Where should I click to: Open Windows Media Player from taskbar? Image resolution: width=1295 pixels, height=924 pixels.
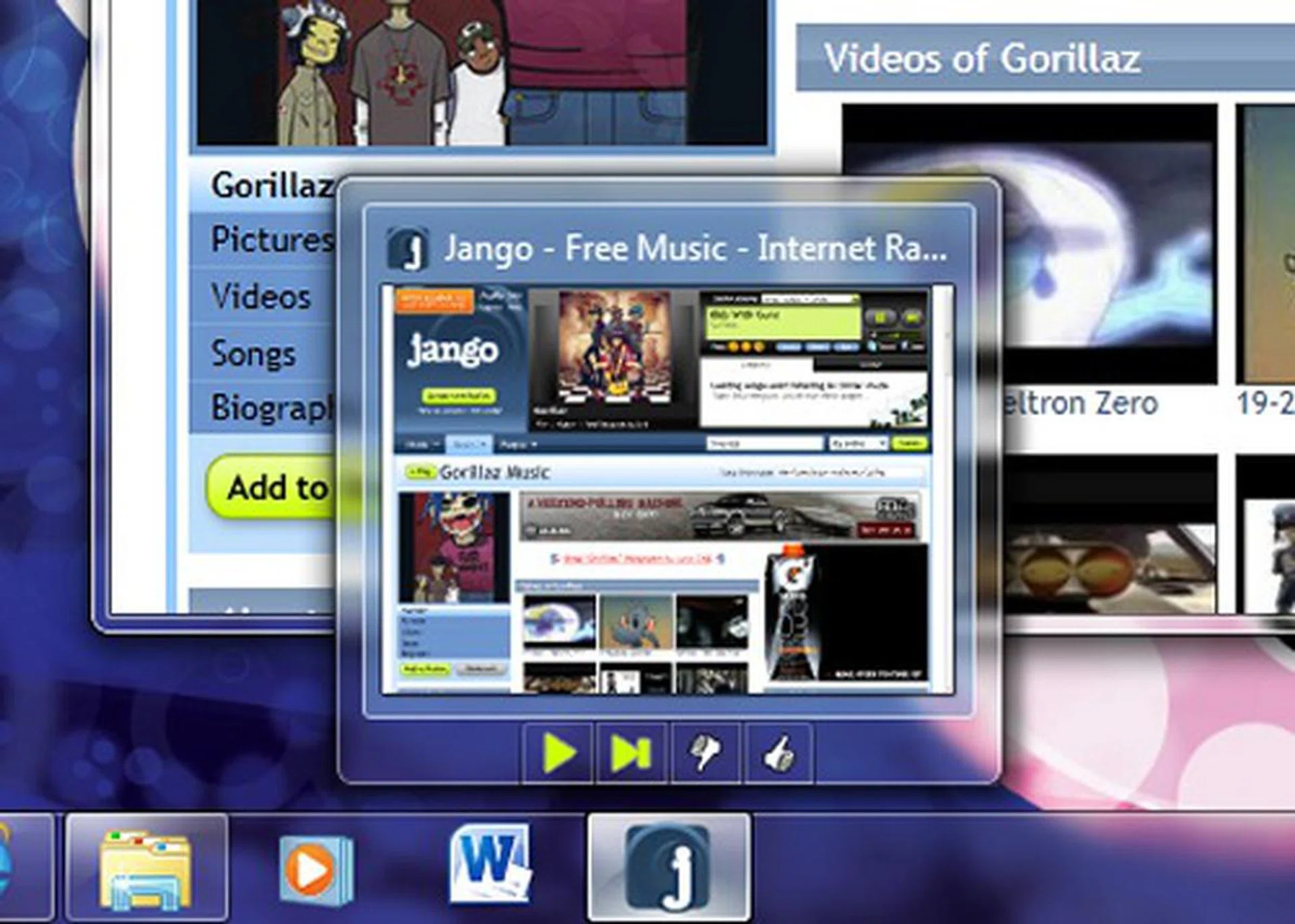[x=315, y=869]
